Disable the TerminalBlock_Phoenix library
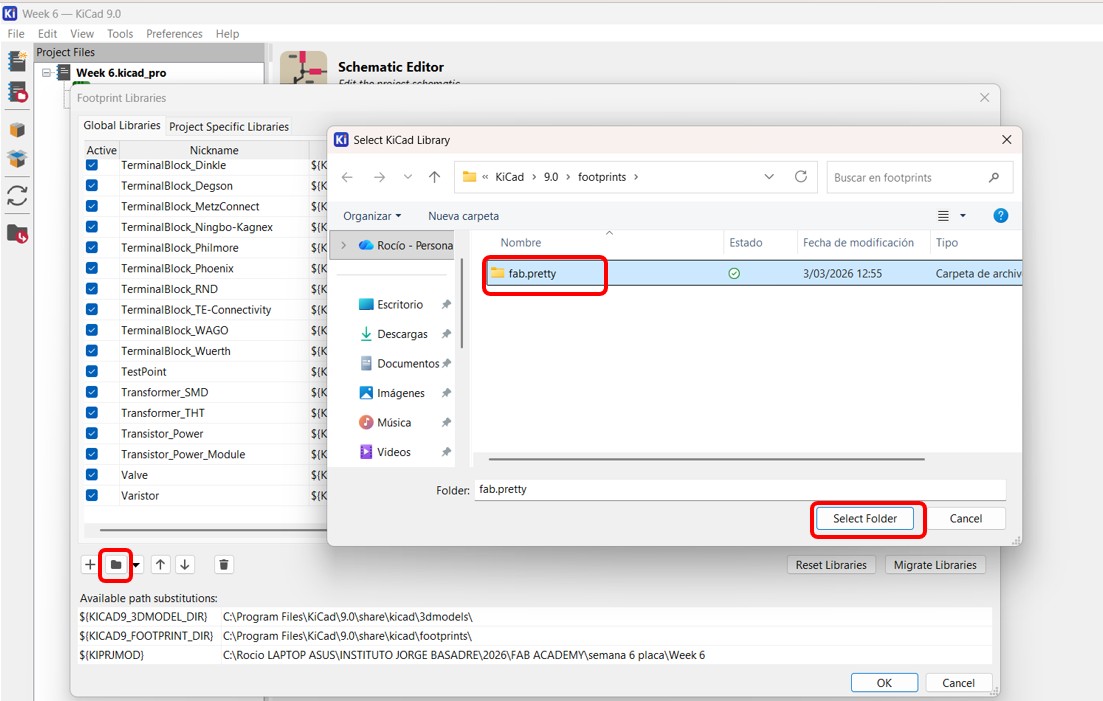Image resolution: width=1103 pixels, height=701 pixels. pos(92,268)
